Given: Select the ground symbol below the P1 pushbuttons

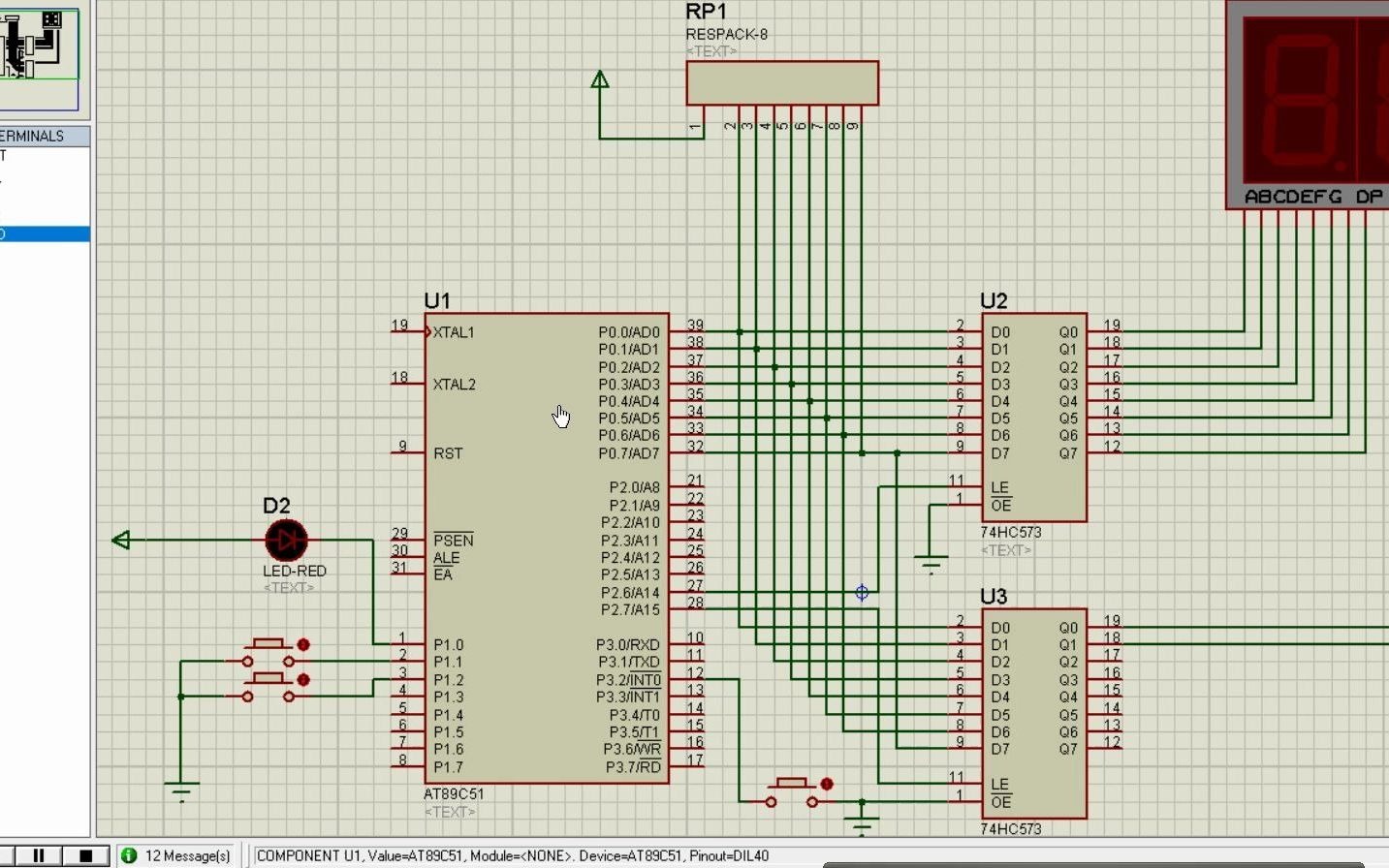Looking at the screenshot, I should tap(181, 791).
